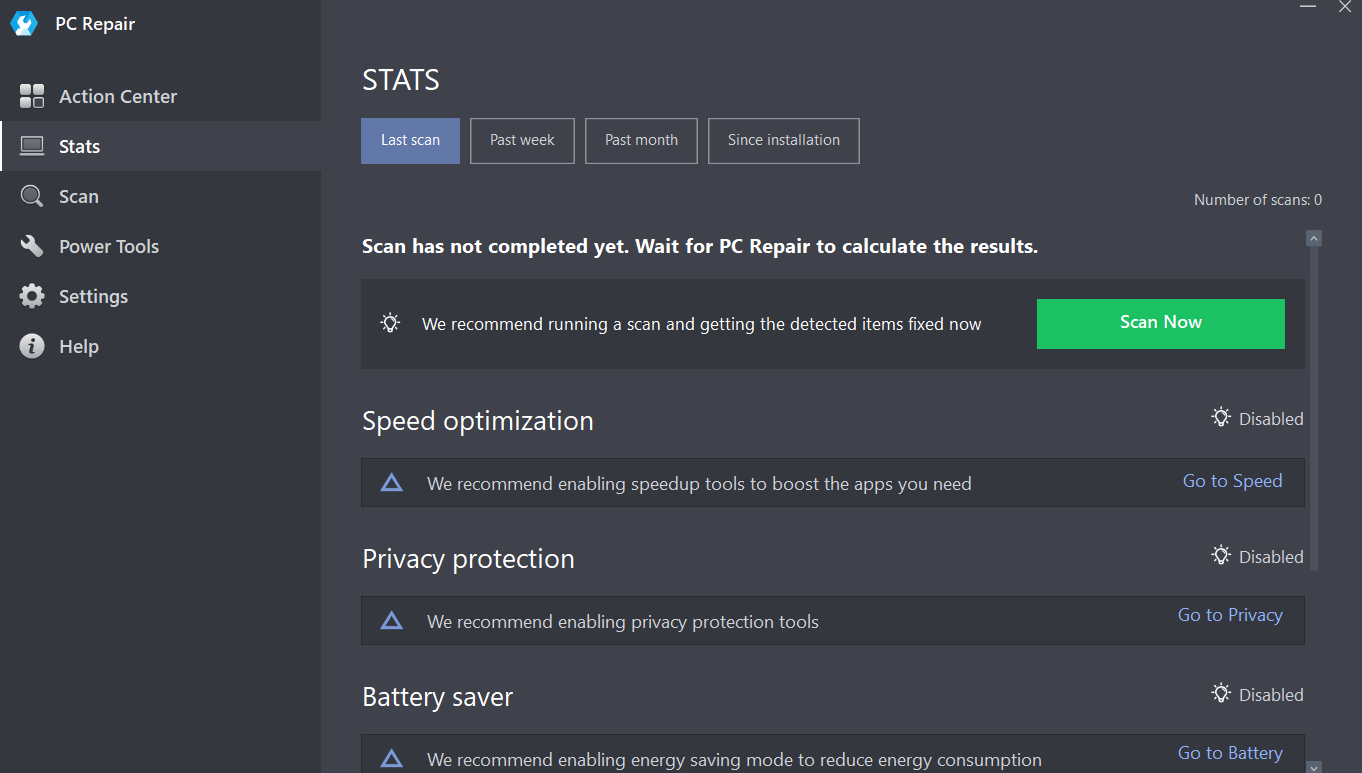Viewport: 1362px width, 773px height.
Task: Follow the Go to Speed link
Action: pos(1232,481)
